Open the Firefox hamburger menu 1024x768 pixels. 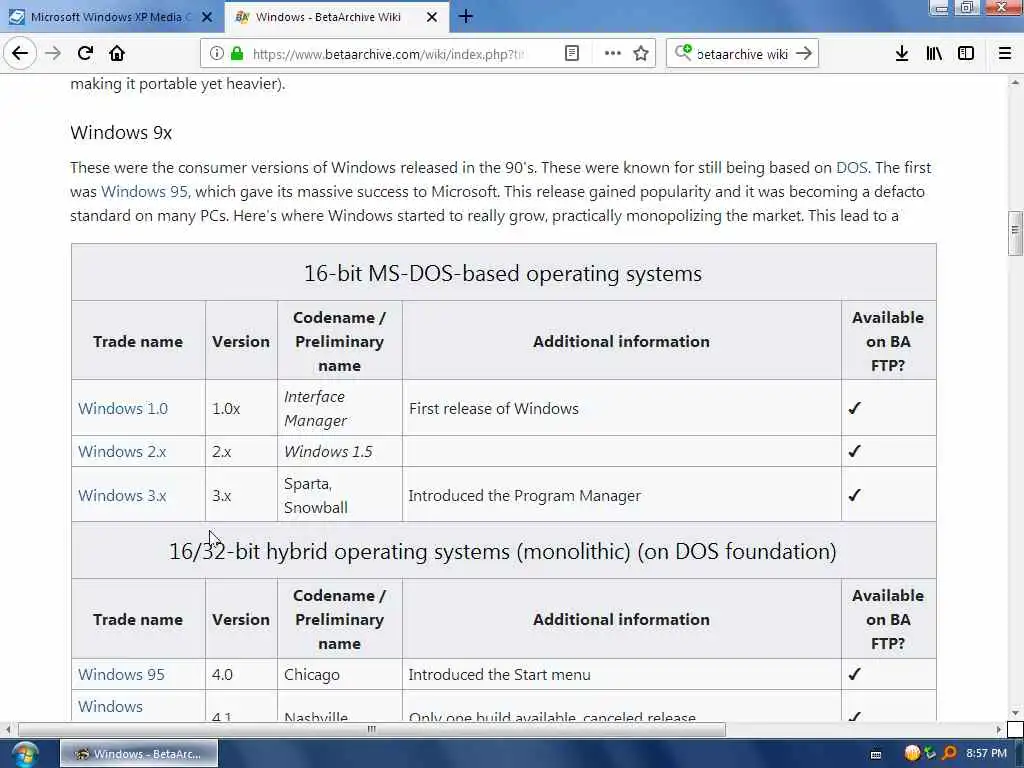click(1005, 54)
